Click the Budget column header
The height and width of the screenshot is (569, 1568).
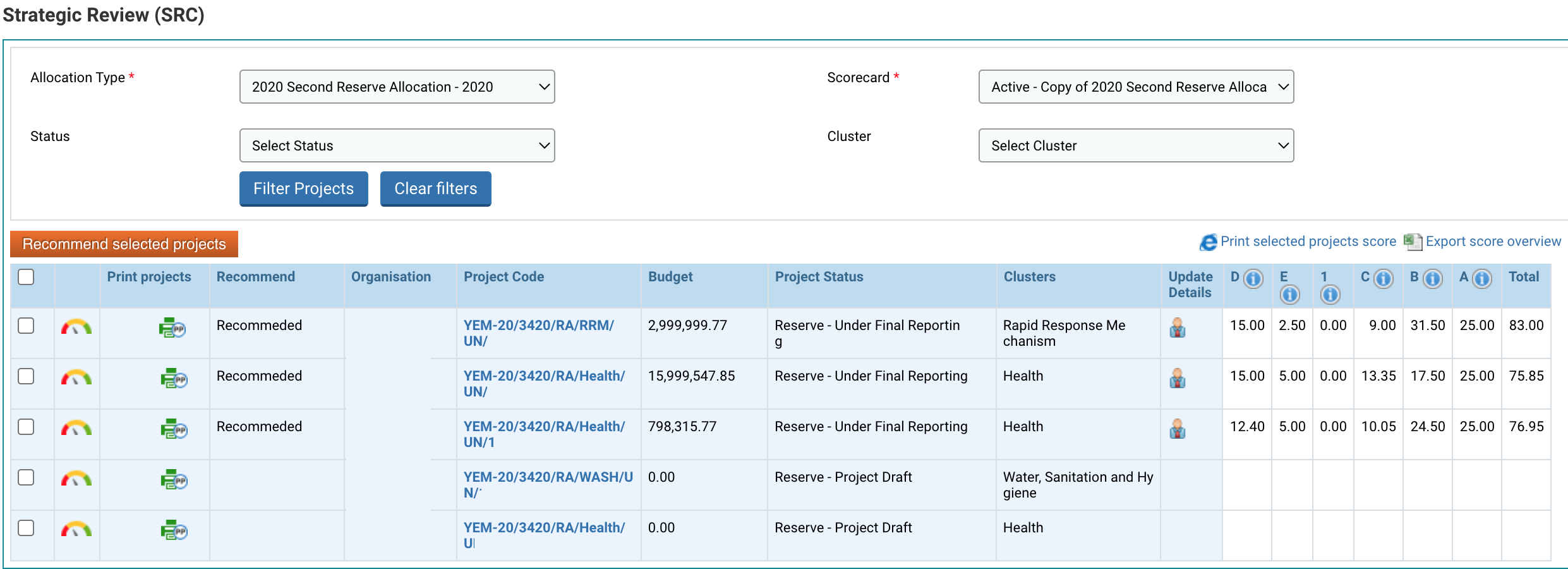point(670,277)
